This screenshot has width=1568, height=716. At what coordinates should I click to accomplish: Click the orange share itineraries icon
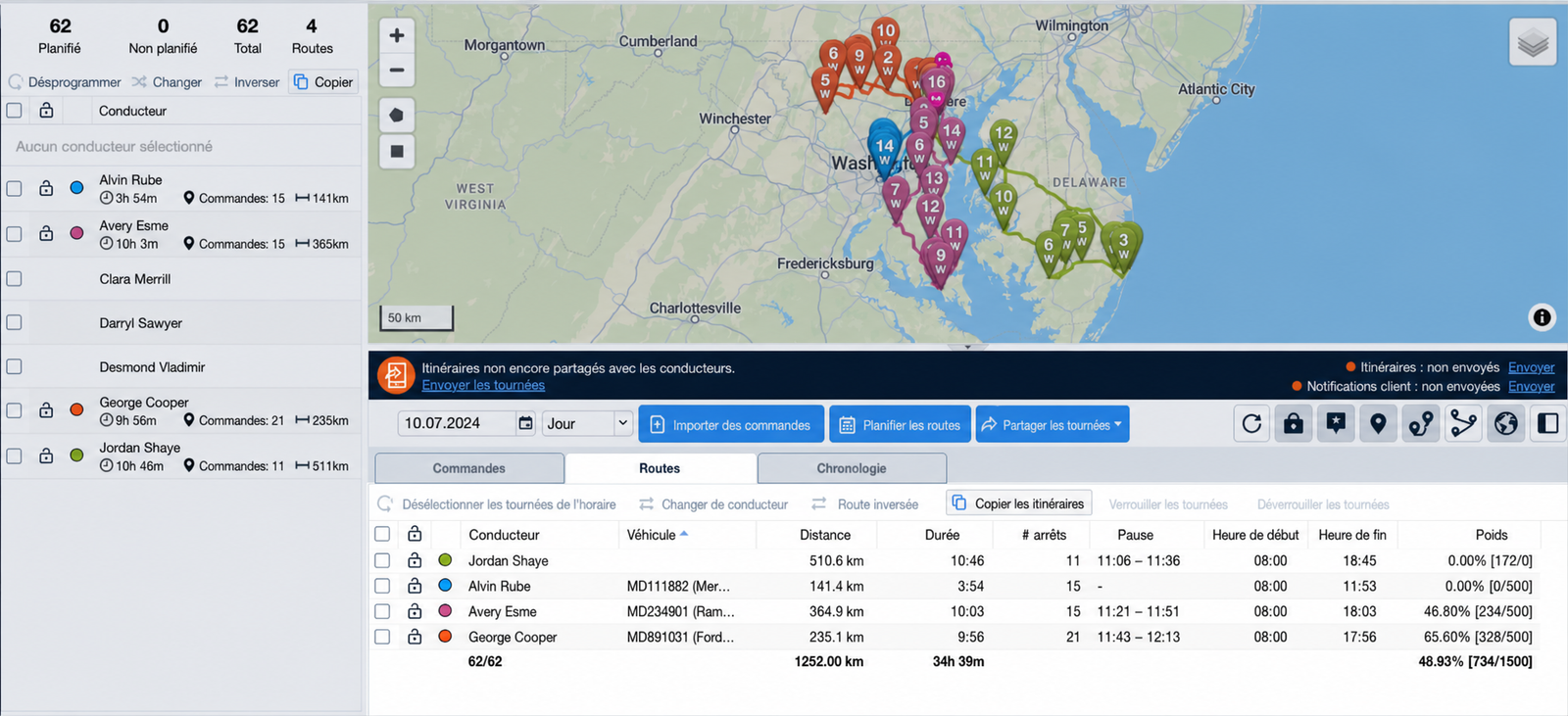click(395, 375)
